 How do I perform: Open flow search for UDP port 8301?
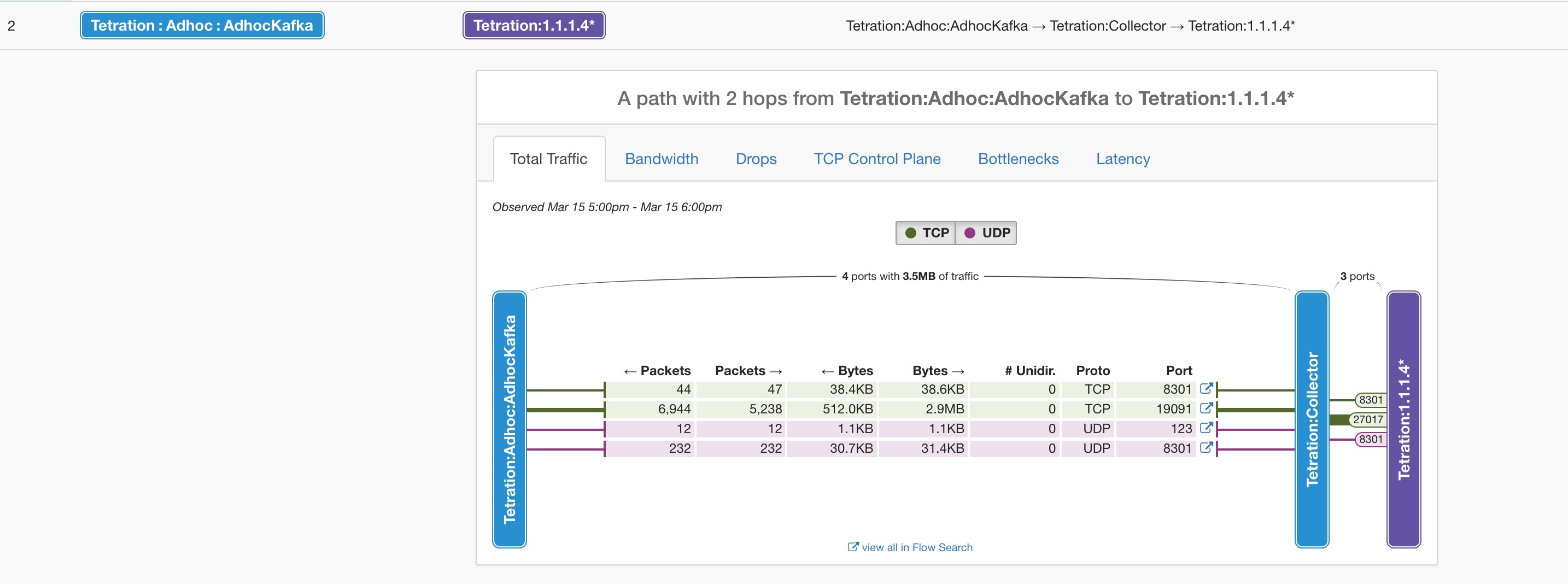pos(1206,448)
